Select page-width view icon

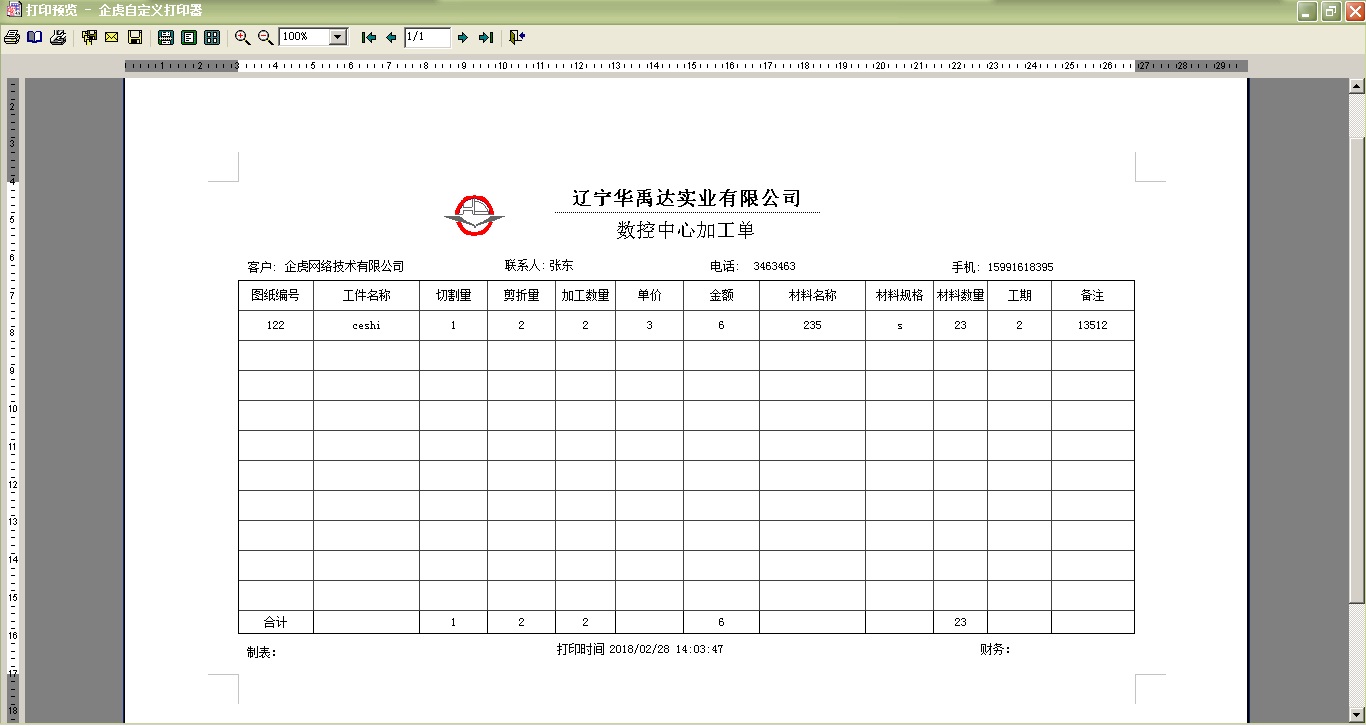166,37
